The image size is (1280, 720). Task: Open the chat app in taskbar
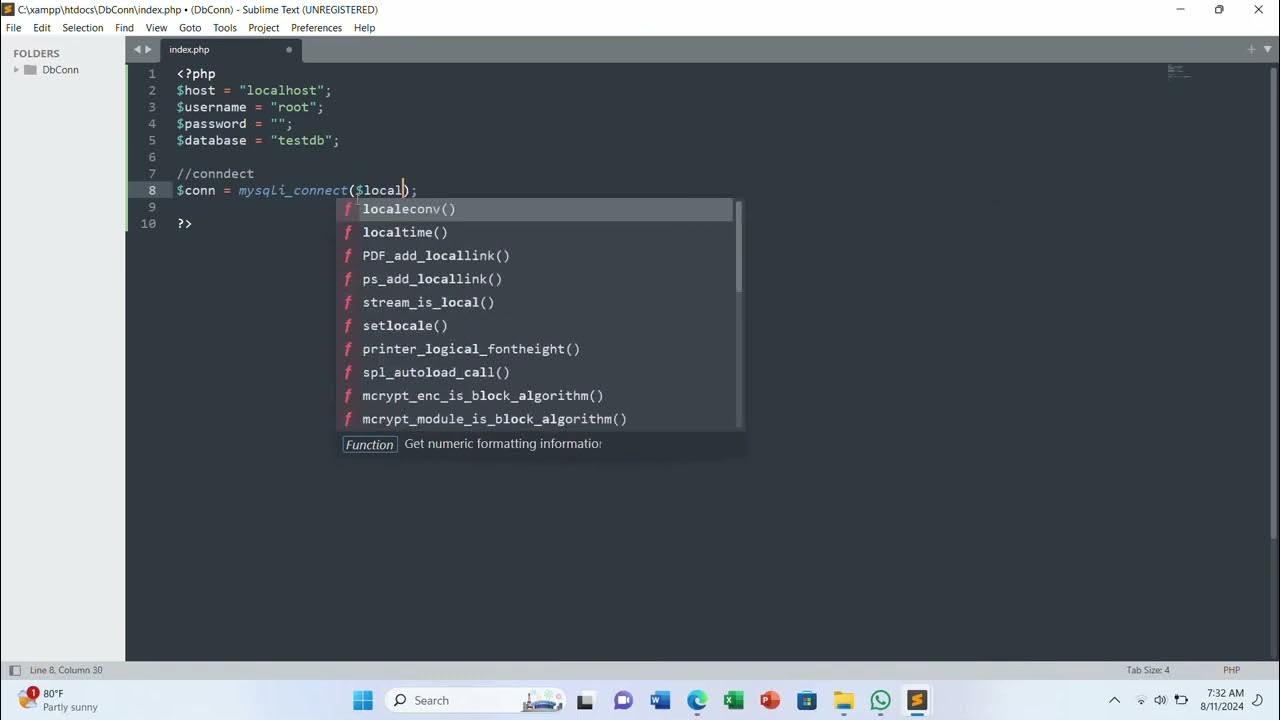[623, 700]
